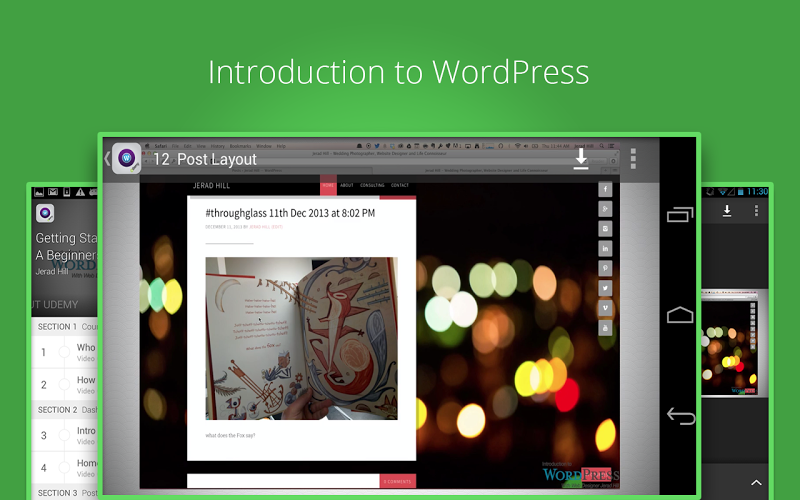Click the Twitter social icon
The image size is (800, 500).
pos(605,288)
